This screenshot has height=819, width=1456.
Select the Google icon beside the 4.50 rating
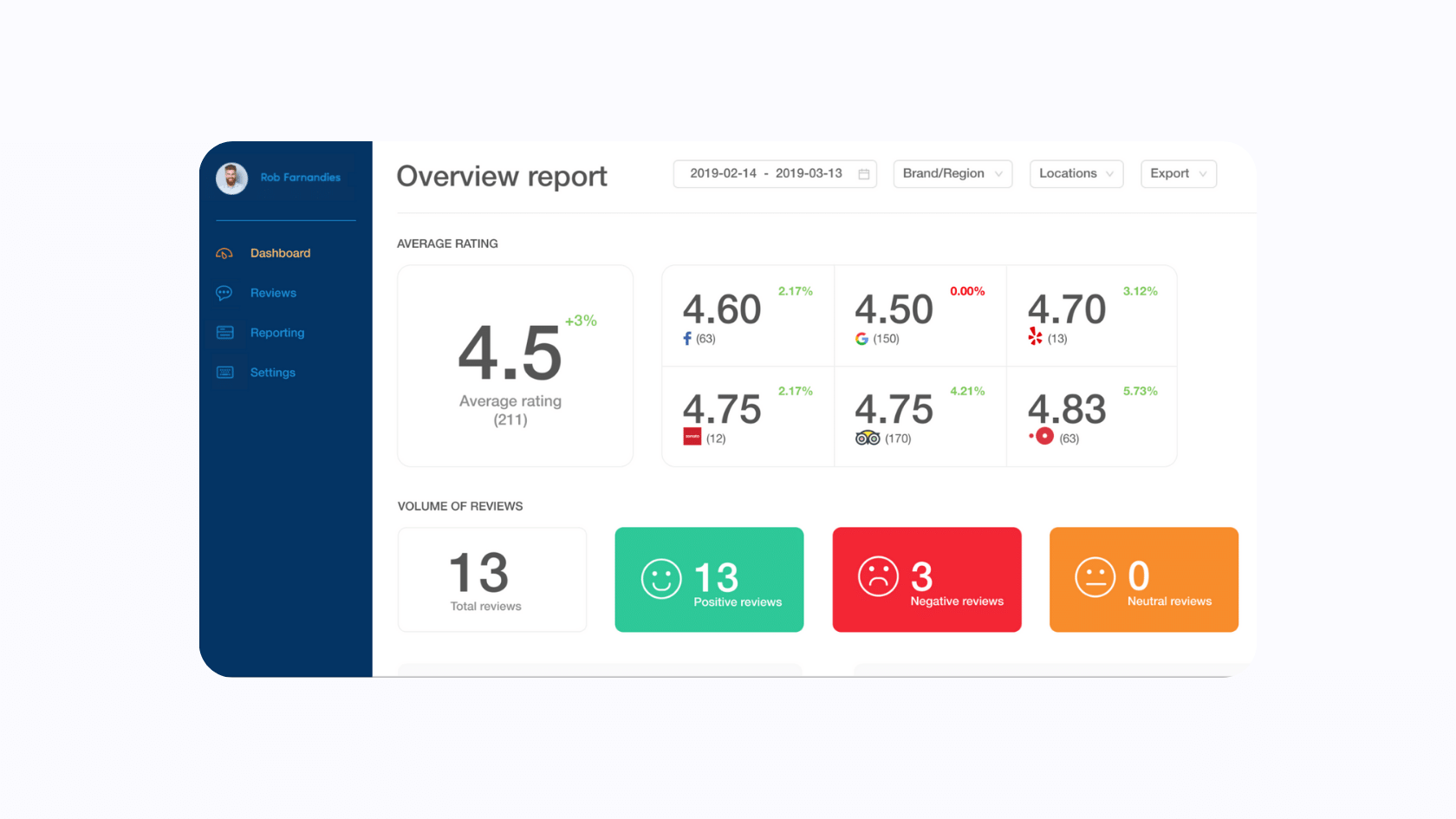coord(861,338)
